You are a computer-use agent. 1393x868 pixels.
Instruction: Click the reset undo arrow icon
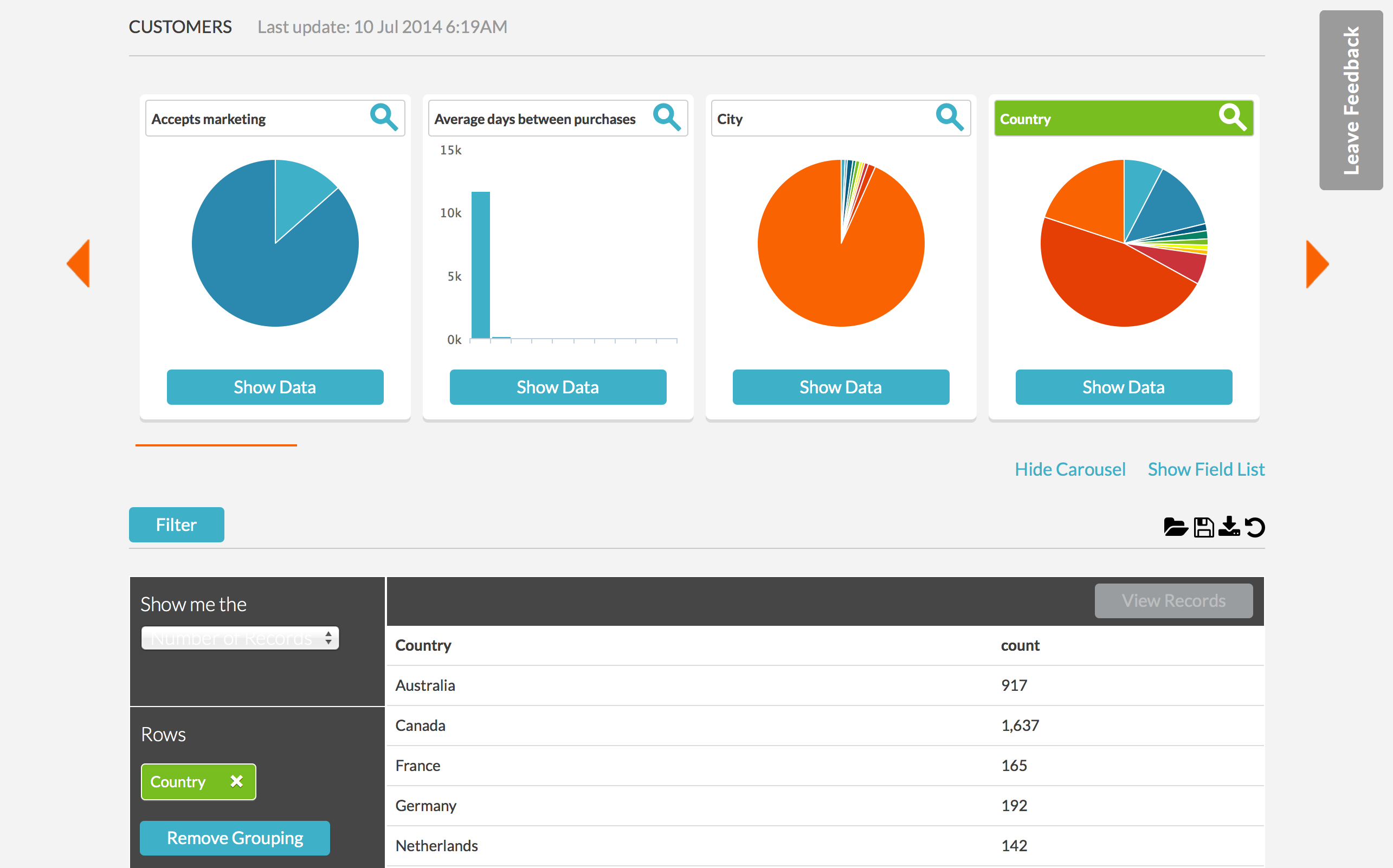[1255, 527]
